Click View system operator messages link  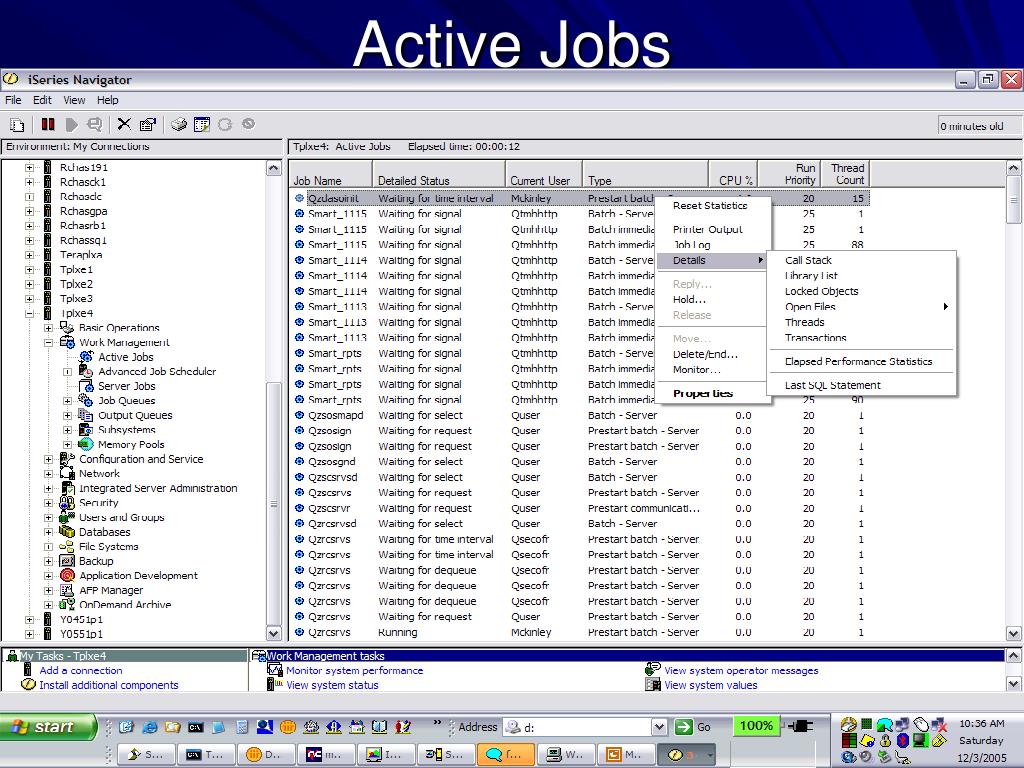point(741,671)
